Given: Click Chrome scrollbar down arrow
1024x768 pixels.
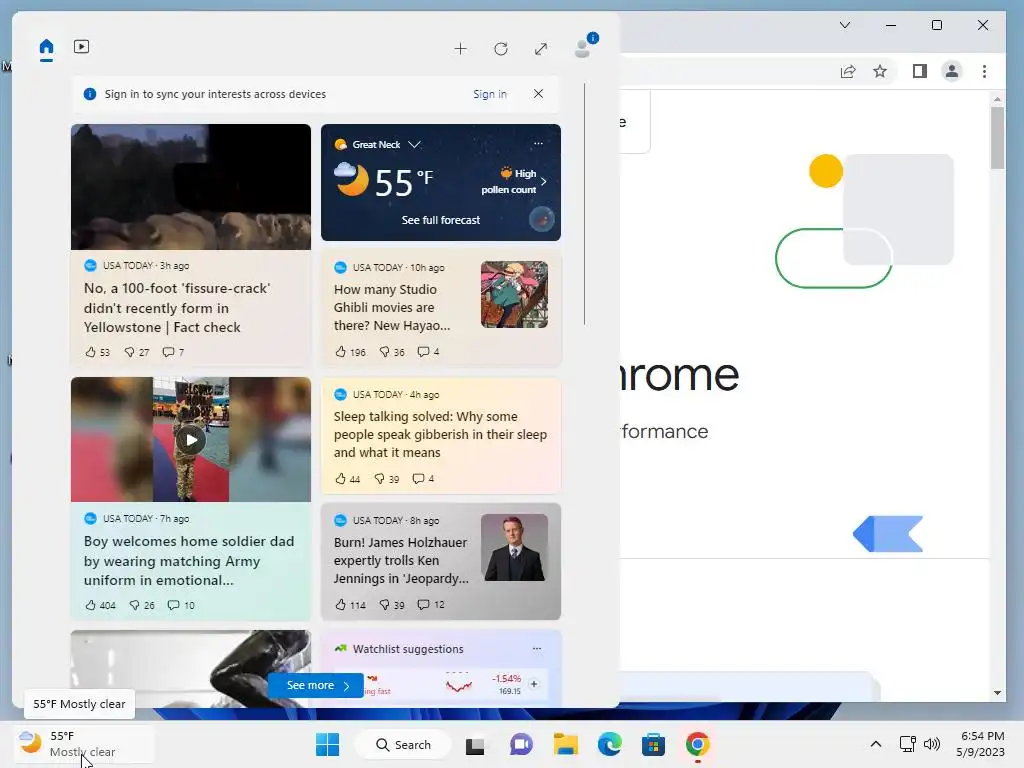Looking at the screenshot, I should pyautogui.click(x=997, y=693).
